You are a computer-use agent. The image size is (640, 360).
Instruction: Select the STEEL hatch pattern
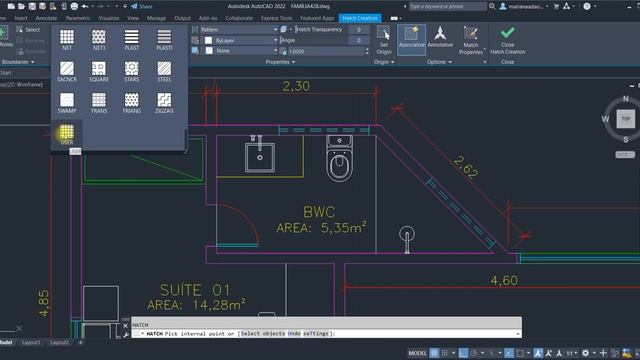click(164, 71)
